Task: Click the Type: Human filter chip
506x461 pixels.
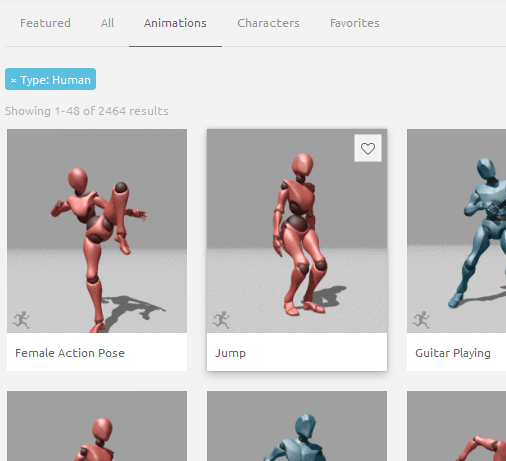Action: (50, 79)
